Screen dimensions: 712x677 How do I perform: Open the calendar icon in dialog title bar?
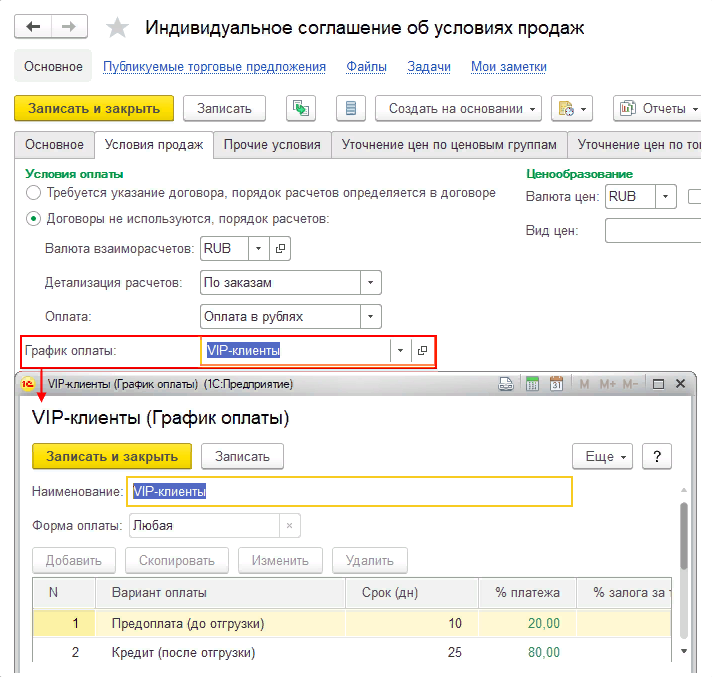coord(557,384)
